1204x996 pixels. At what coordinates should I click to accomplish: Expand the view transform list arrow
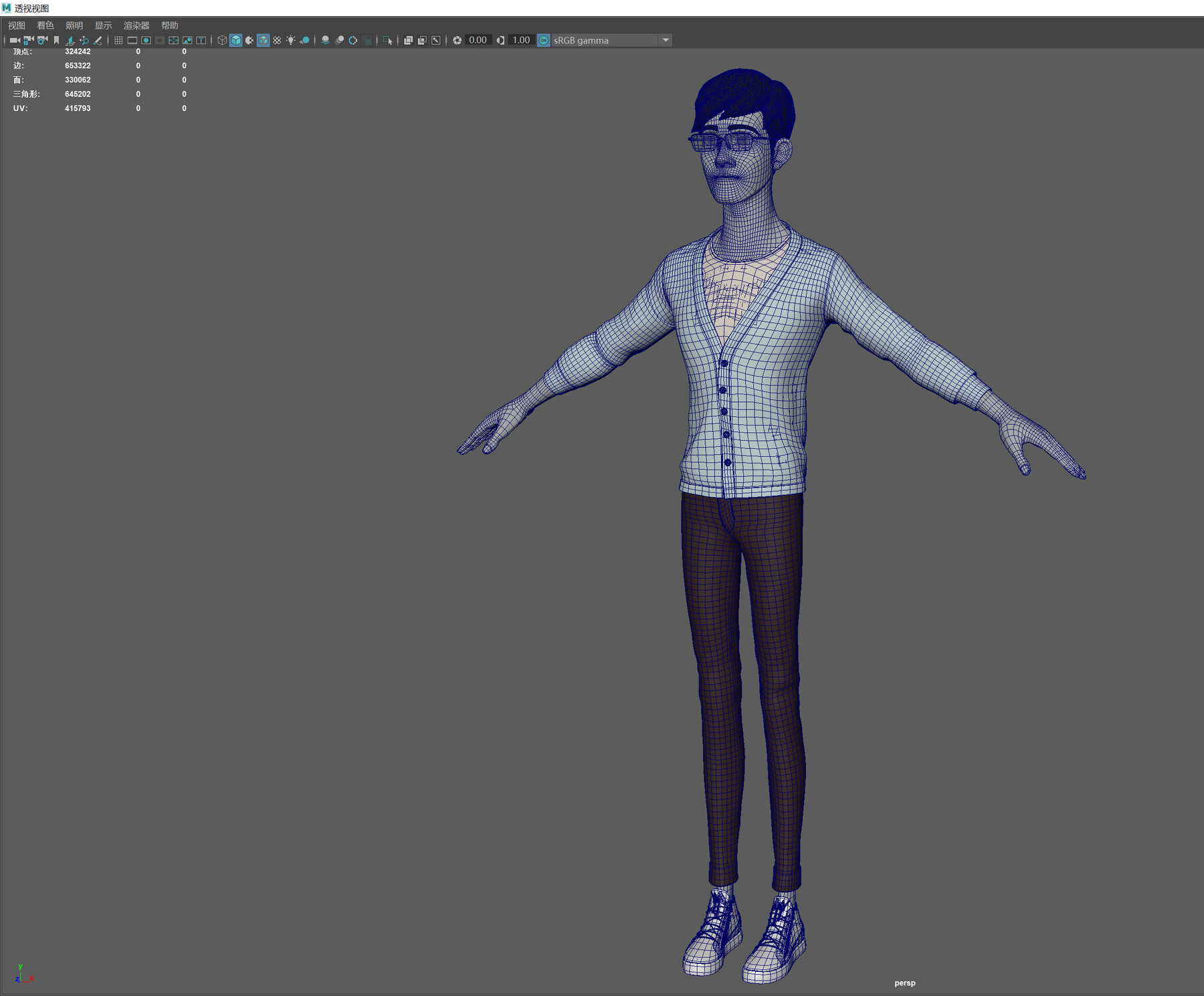(666, 40)
